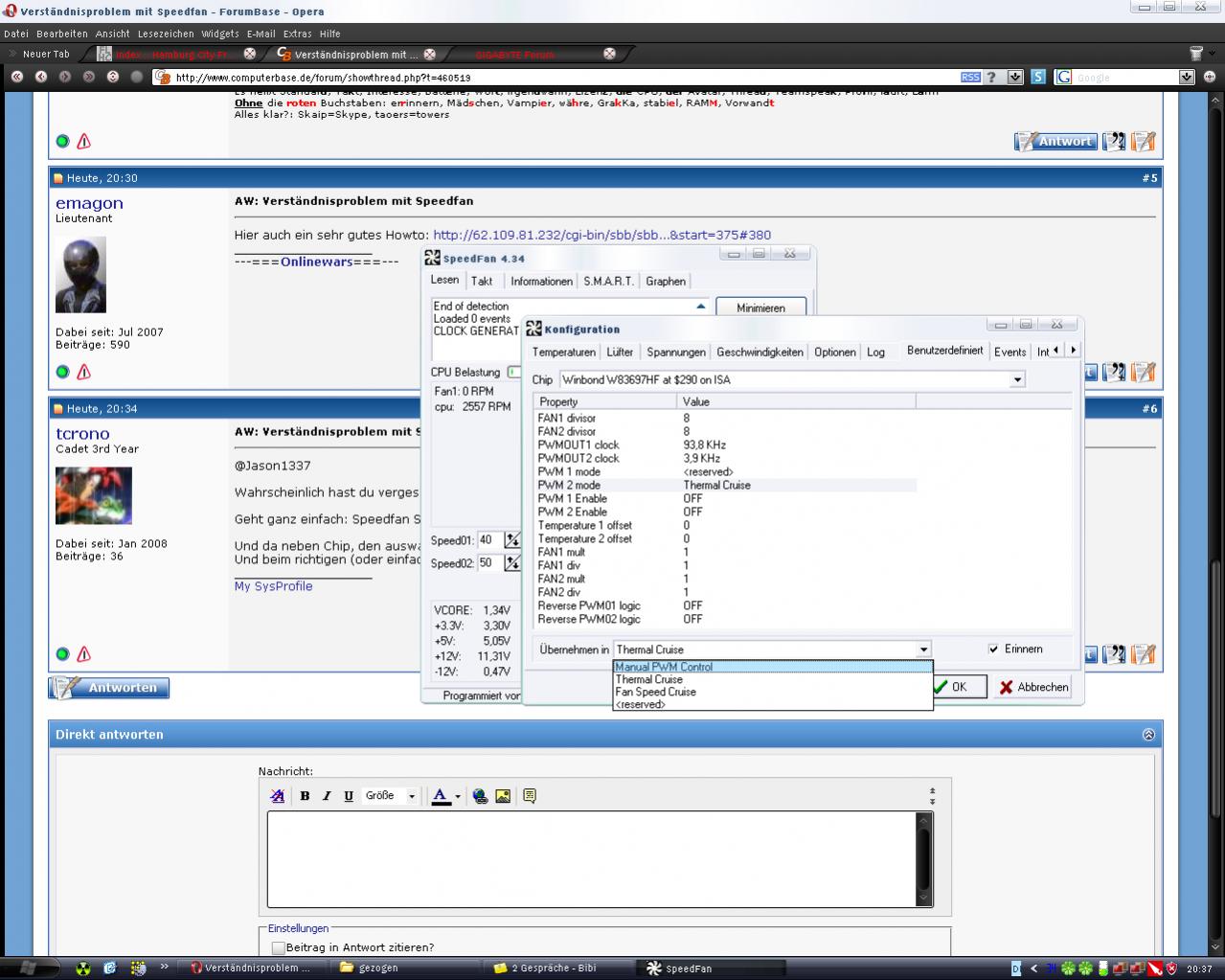
Task: Go back one page in Opera
Action: click(x=41, y=77)
